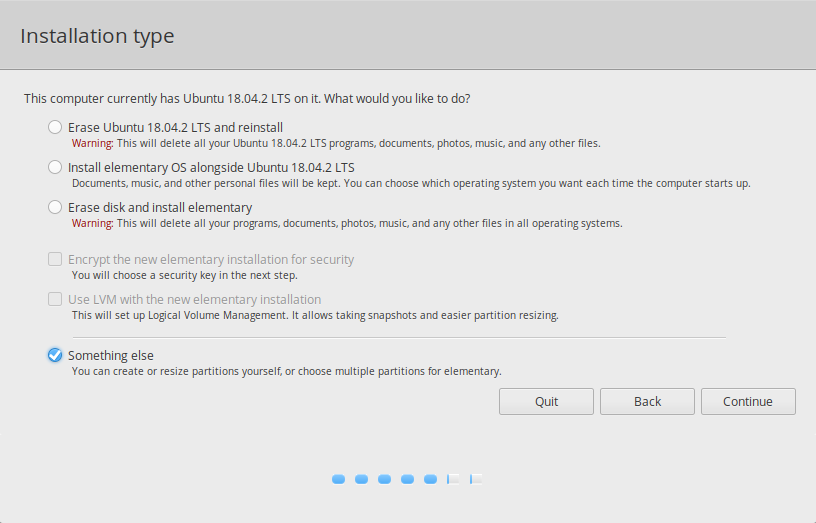Click the Installation type heading

(97, 36)
